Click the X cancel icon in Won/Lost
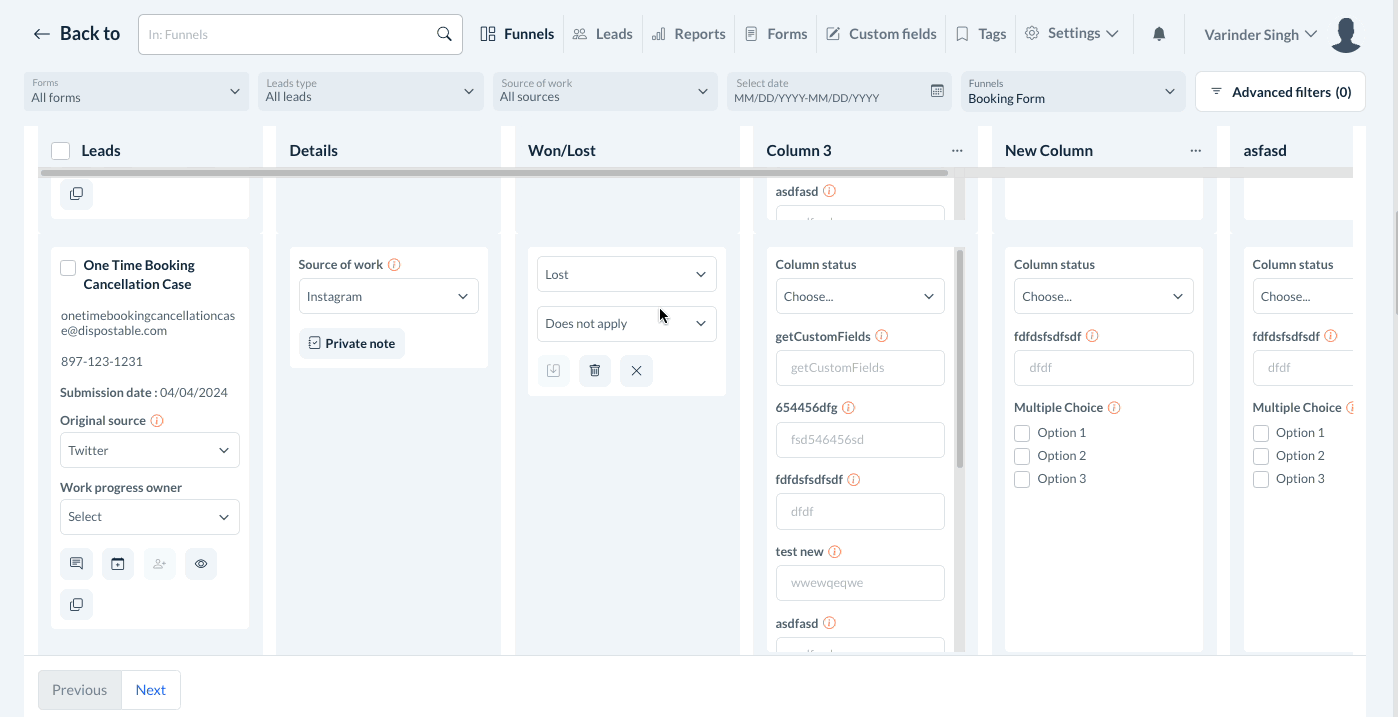Viewport: 1398px width, 717px height. point(636,371)
